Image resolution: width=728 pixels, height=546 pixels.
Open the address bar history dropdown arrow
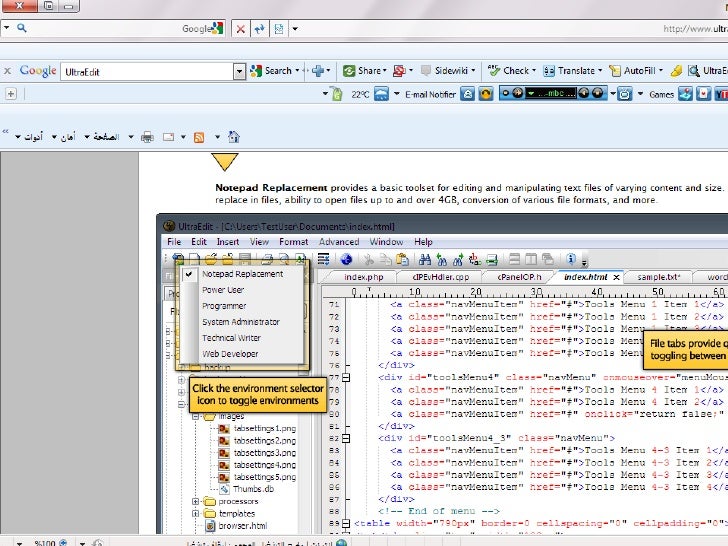pyautogui.click(x=295, y=29)
